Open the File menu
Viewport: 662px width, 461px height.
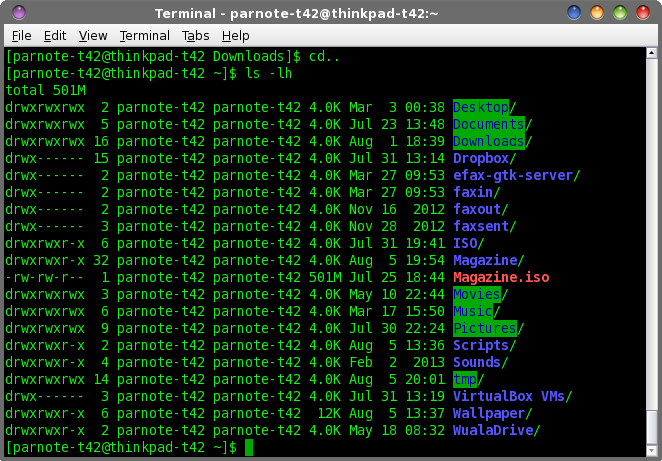(x=21, y=36)
